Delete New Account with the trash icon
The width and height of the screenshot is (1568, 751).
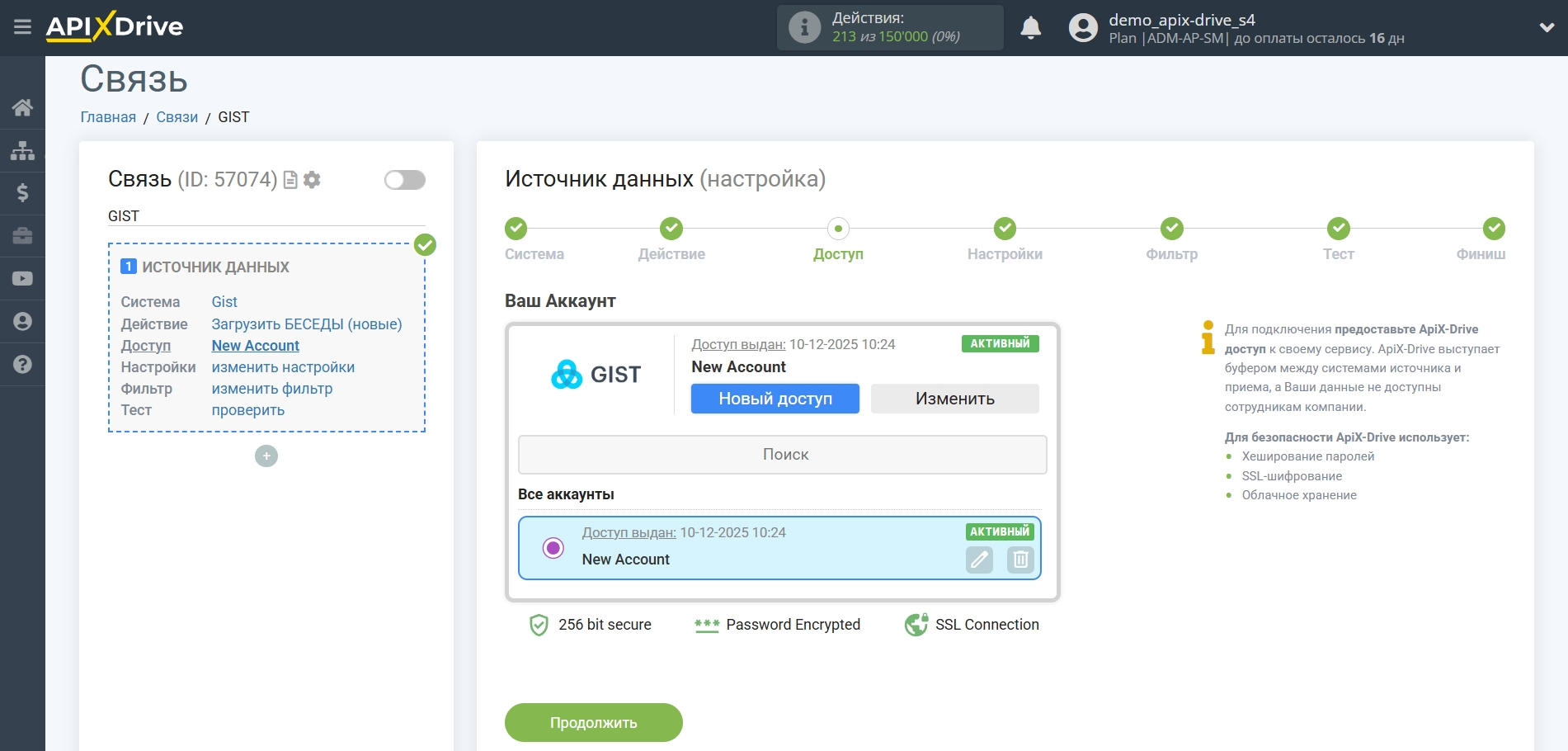pyautogui.click(x=1020, y=560)
